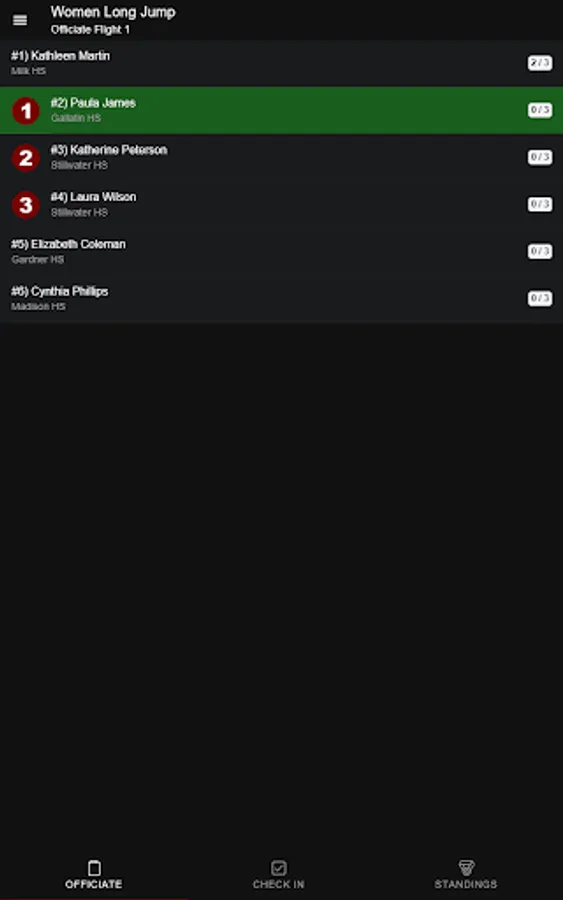The image size is (563, 900).
Task: Select highlighted athlete Paula James
Action: (281, 110)
